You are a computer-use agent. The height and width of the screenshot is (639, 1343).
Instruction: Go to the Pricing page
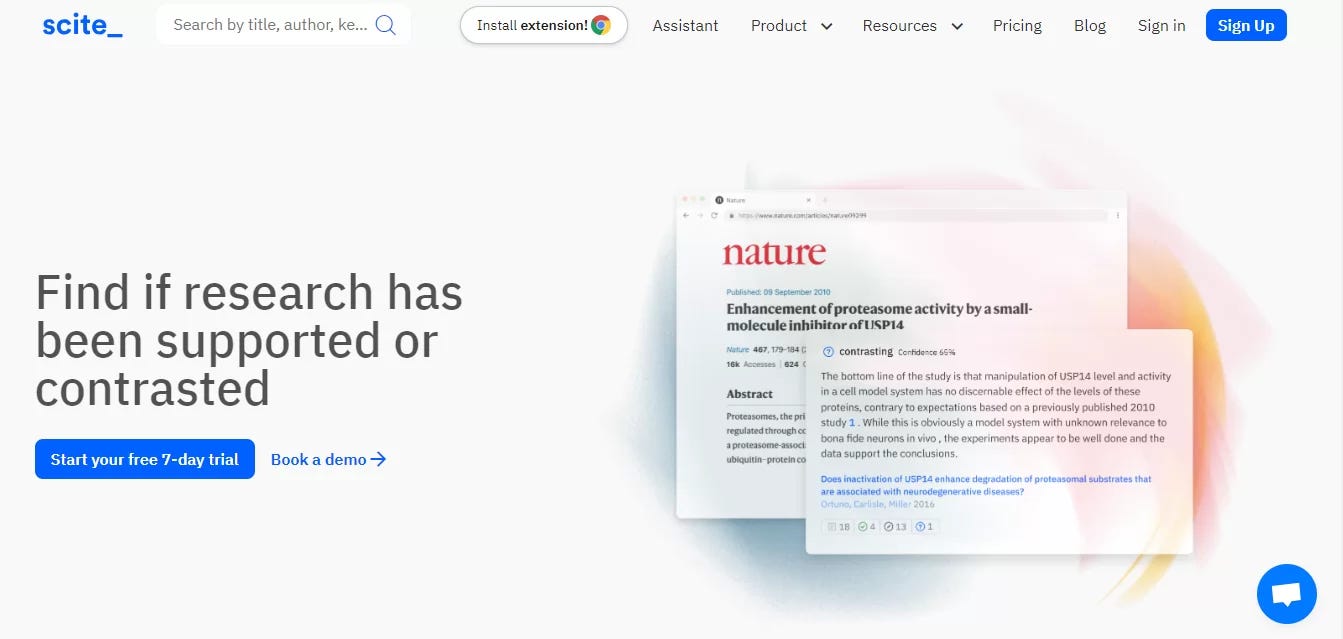[x=1017, y=26]
